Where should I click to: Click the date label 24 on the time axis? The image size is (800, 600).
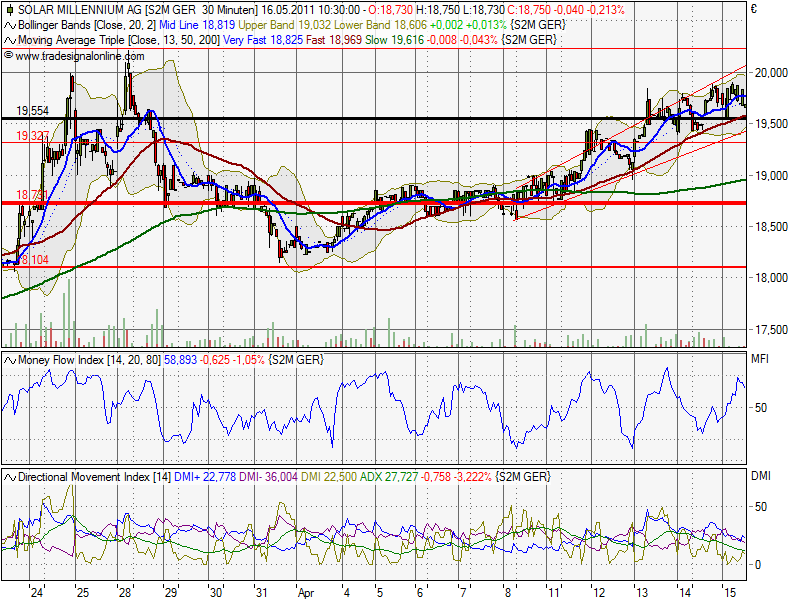click(x=36, y=592)
